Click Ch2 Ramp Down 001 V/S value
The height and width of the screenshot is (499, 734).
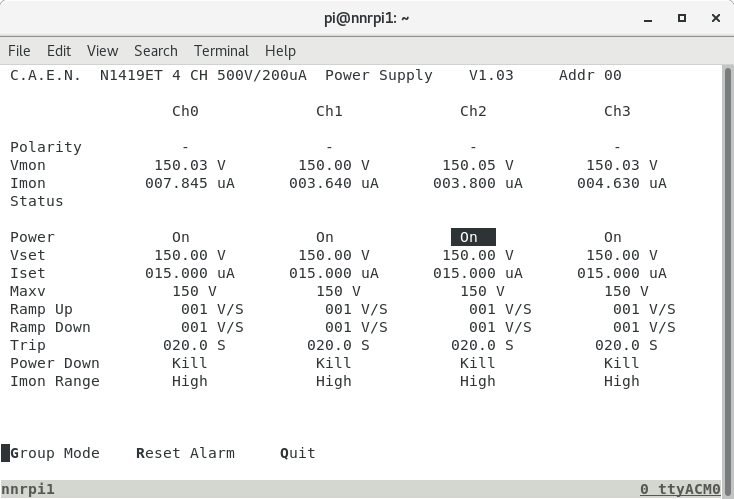500,327
